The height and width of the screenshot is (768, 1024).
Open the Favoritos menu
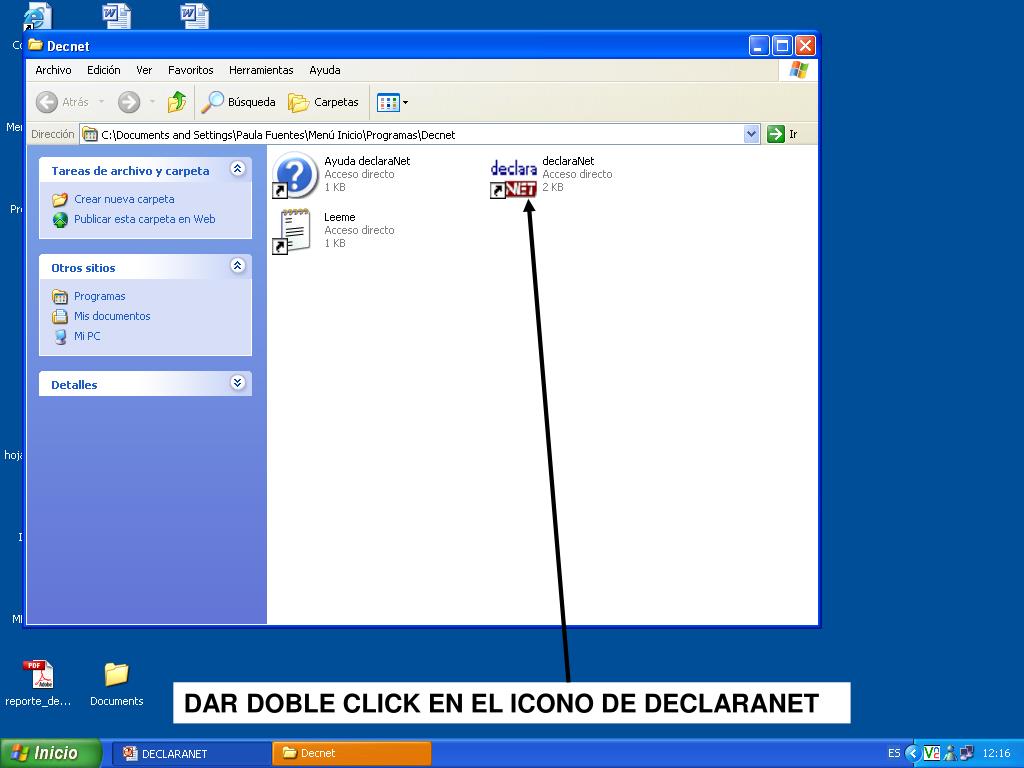(x=191, y=70)
